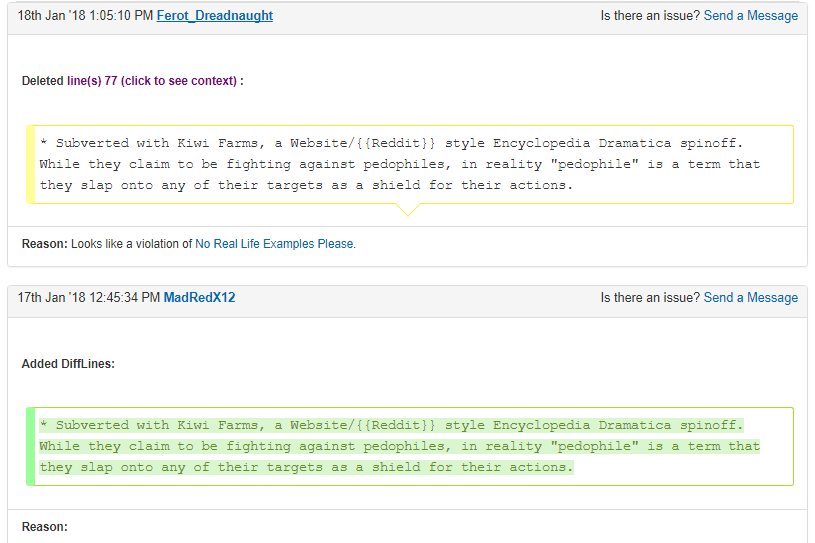Click the added Kiwi Farms text in green box
Viewport: 815px width, 543px height.
399,446
